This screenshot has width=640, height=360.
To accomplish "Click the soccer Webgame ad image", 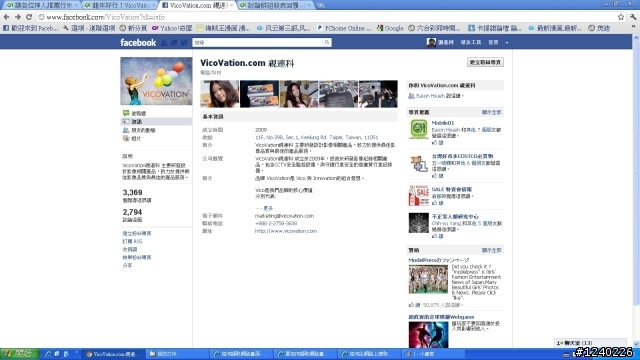I will coord(428,335).
